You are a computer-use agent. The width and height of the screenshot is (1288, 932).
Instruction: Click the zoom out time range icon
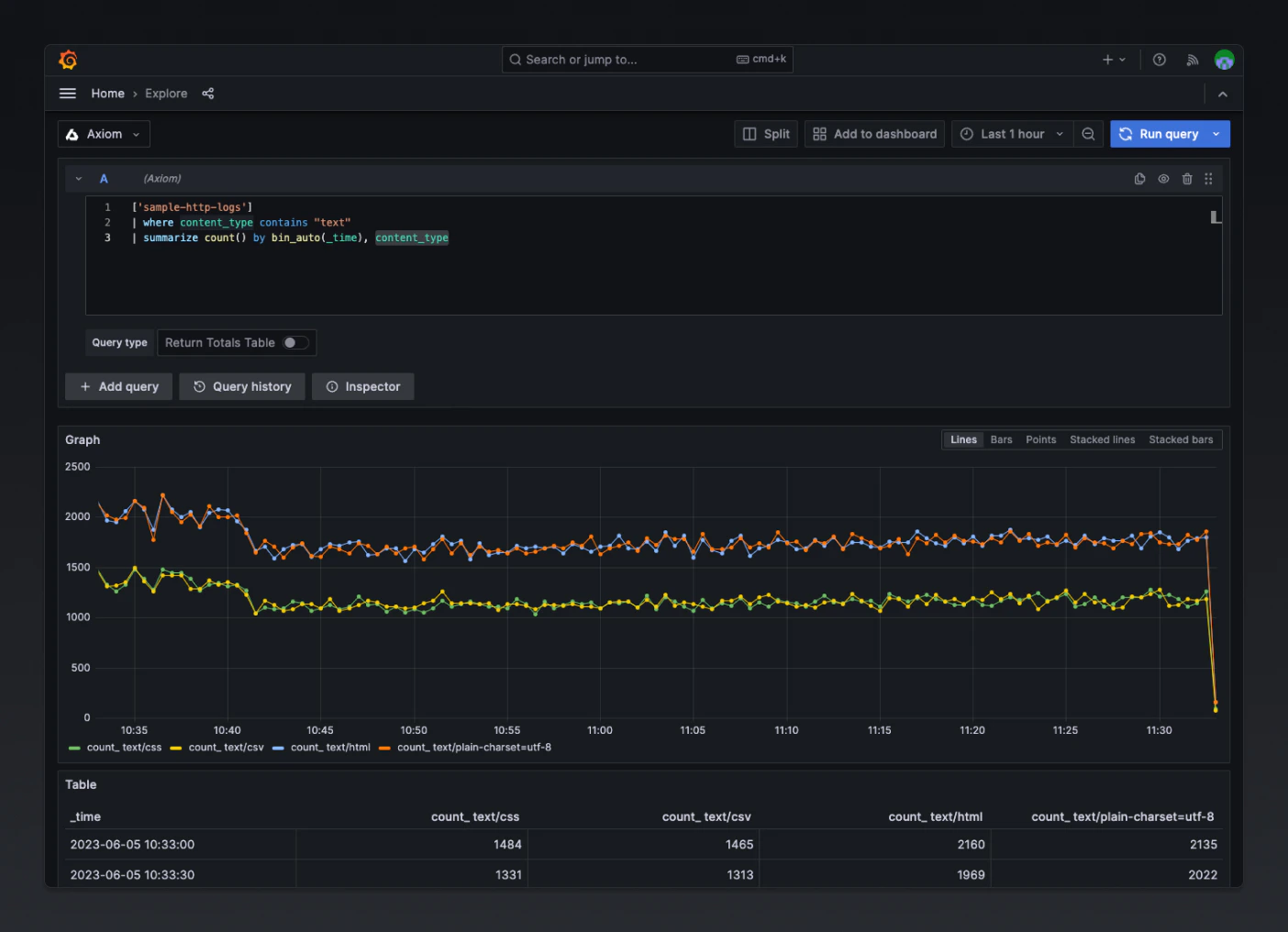pyautogui.click(x=1088, y=134)
